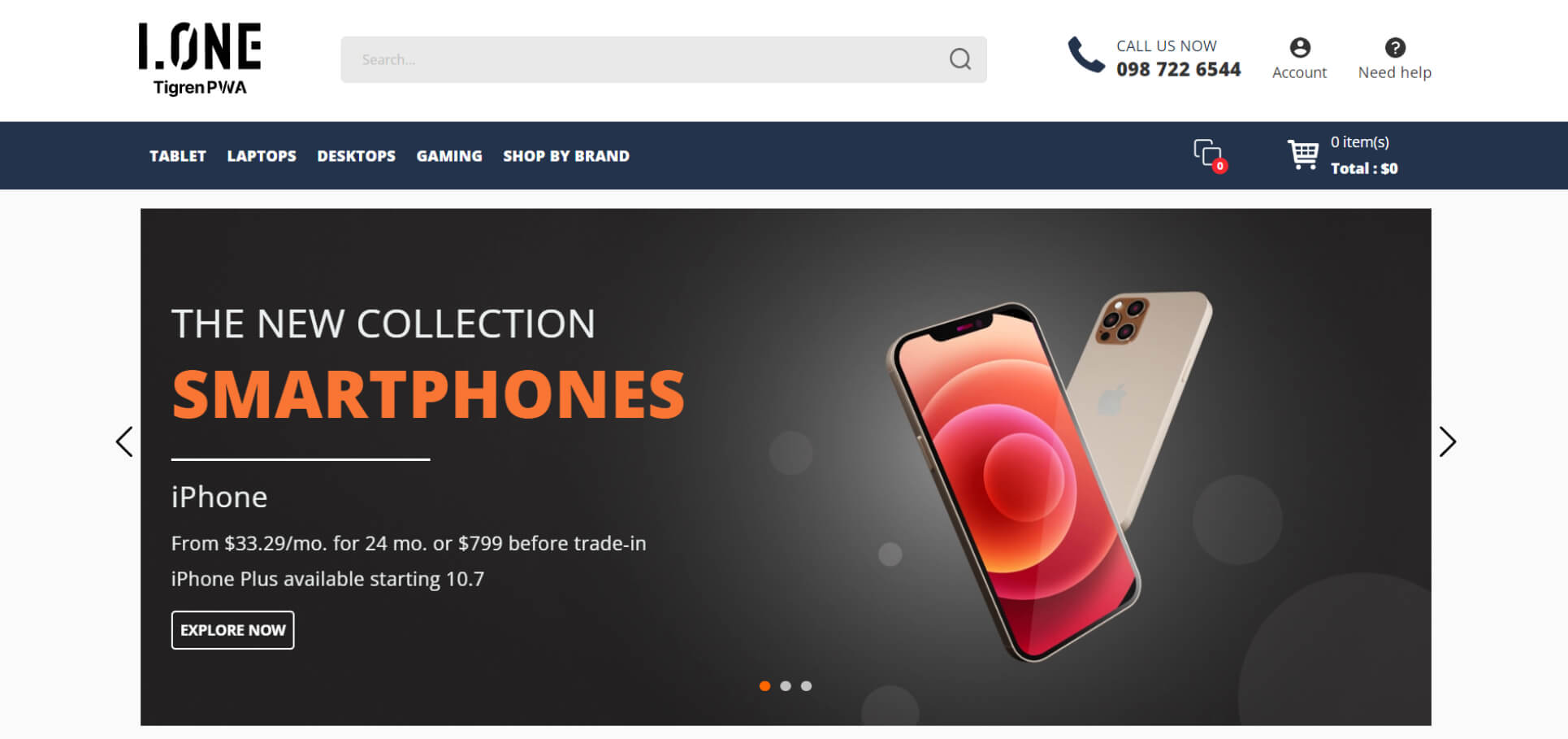Select the second carousel dot
This screenshot has width=1568, height=739.
786,686
